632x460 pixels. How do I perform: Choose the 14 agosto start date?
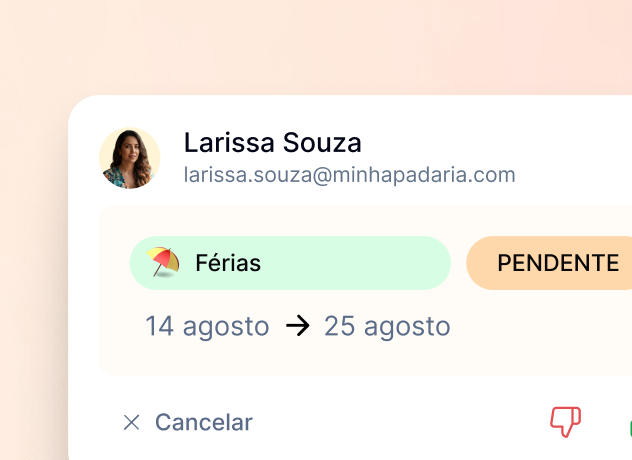pyautogui.click(x=207, y=326)
